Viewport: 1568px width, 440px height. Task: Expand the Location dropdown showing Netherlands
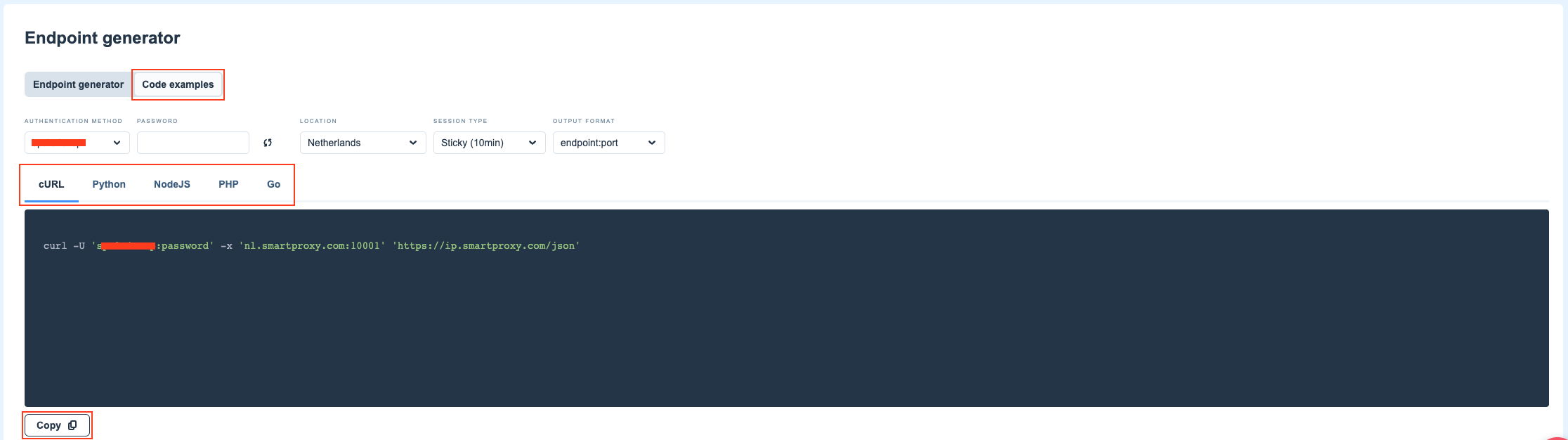click(x=362, y=143)
